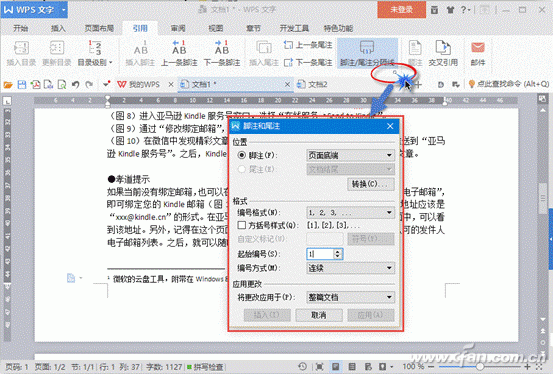
Task: Click the zoom slider in status bar
Action: pos(480,367)
